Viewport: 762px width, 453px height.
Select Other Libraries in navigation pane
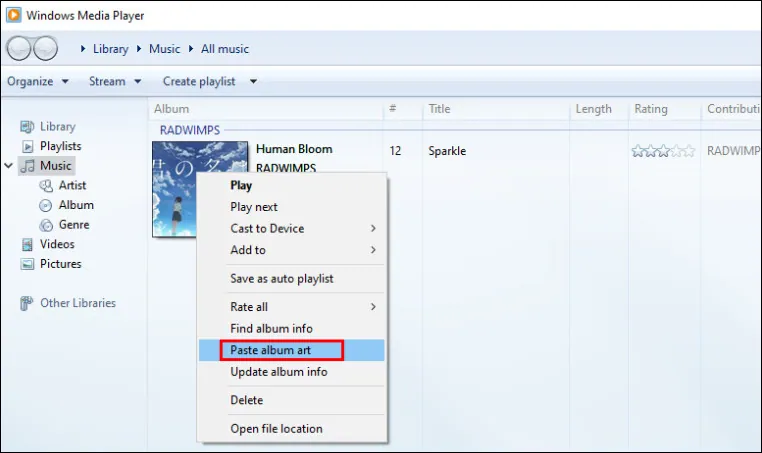tap(78, 303)
